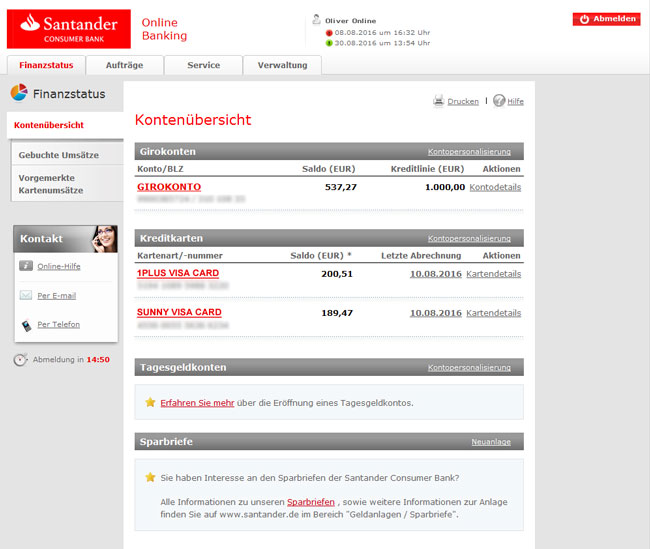Click the question mark help icon
Viewport: 650px width, 549px height.
coord(499,100)
